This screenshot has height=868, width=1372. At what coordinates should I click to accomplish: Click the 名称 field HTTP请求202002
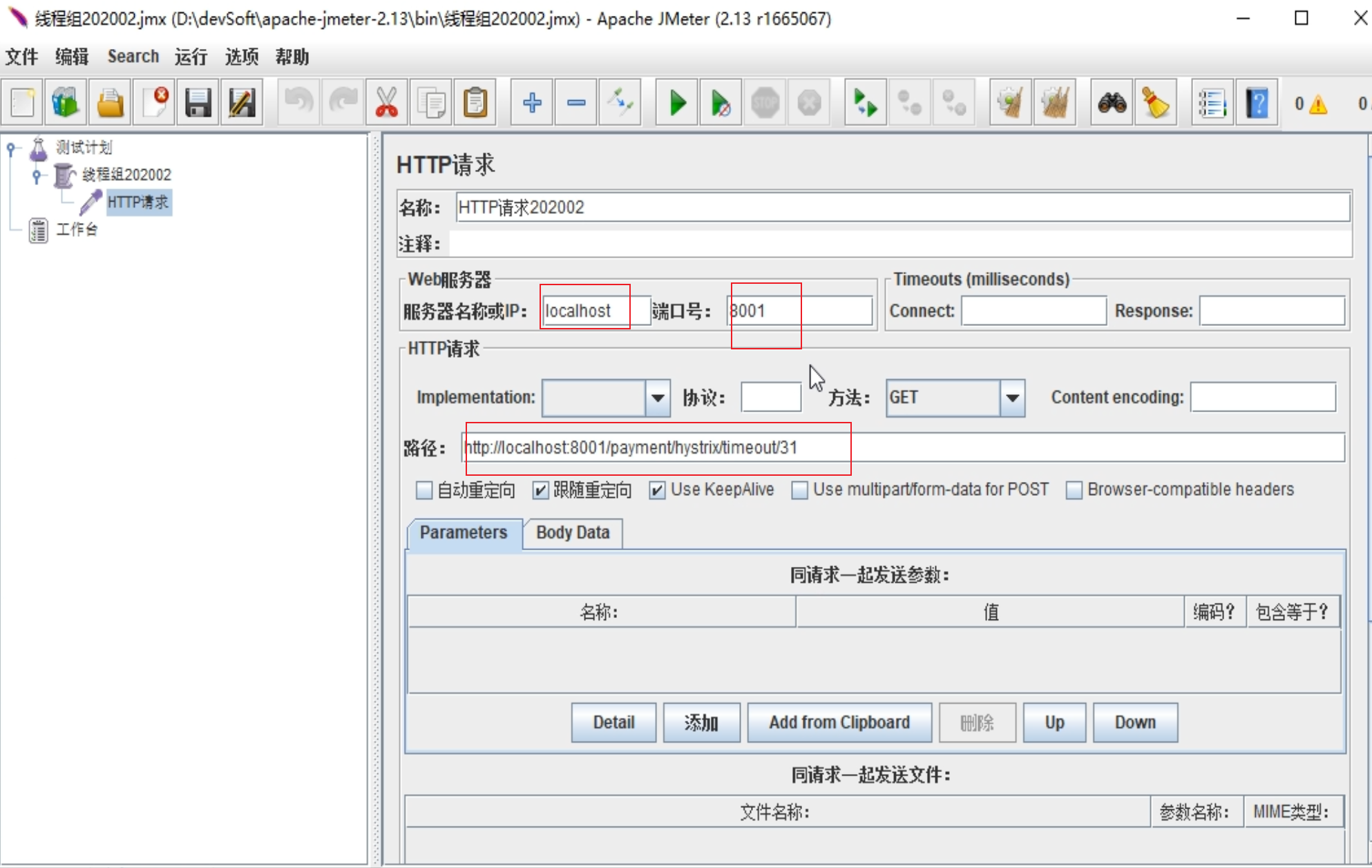tap(902, 208)
